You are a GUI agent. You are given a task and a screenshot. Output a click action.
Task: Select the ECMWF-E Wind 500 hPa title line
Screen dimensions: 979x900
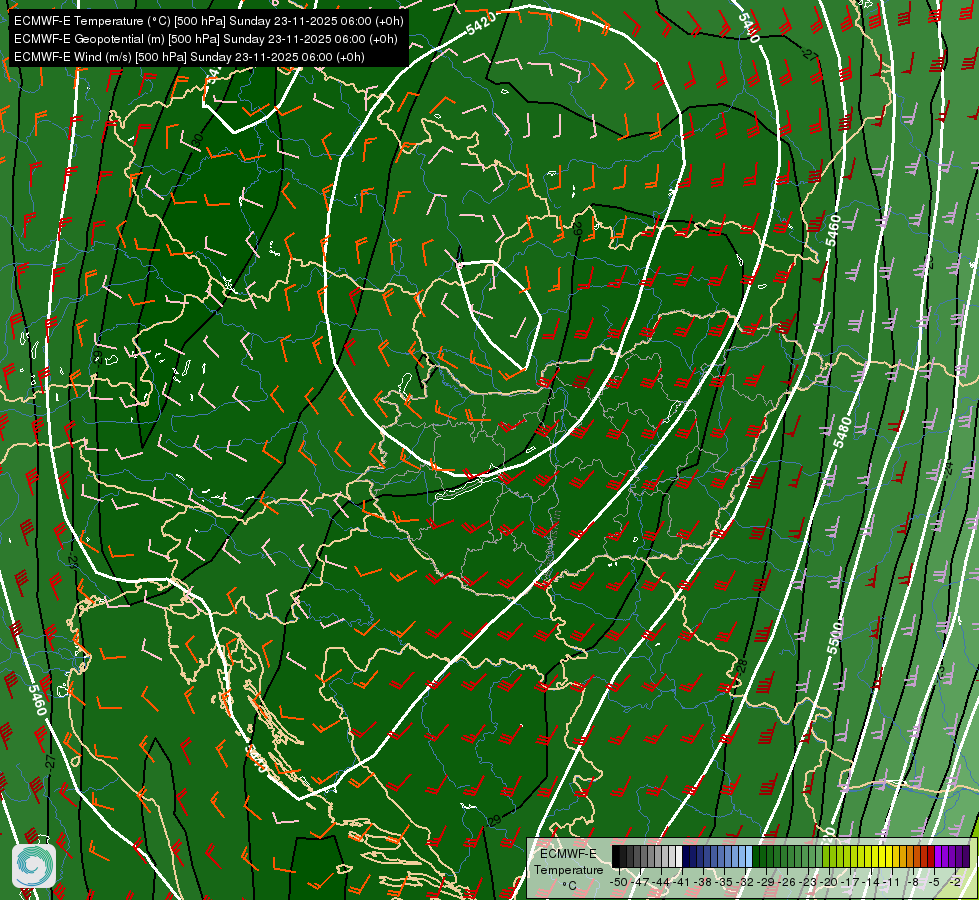189,57
